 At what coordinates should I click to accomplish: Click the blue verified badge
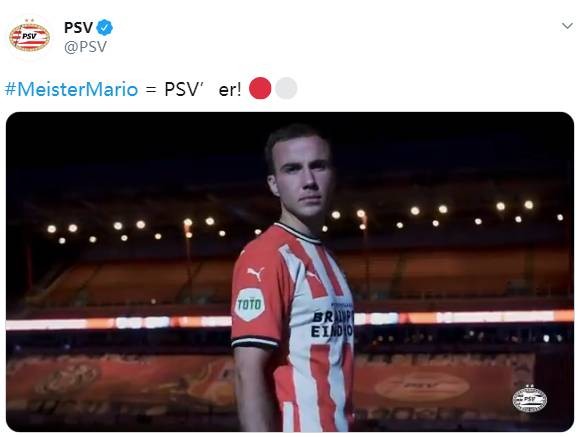105,28
